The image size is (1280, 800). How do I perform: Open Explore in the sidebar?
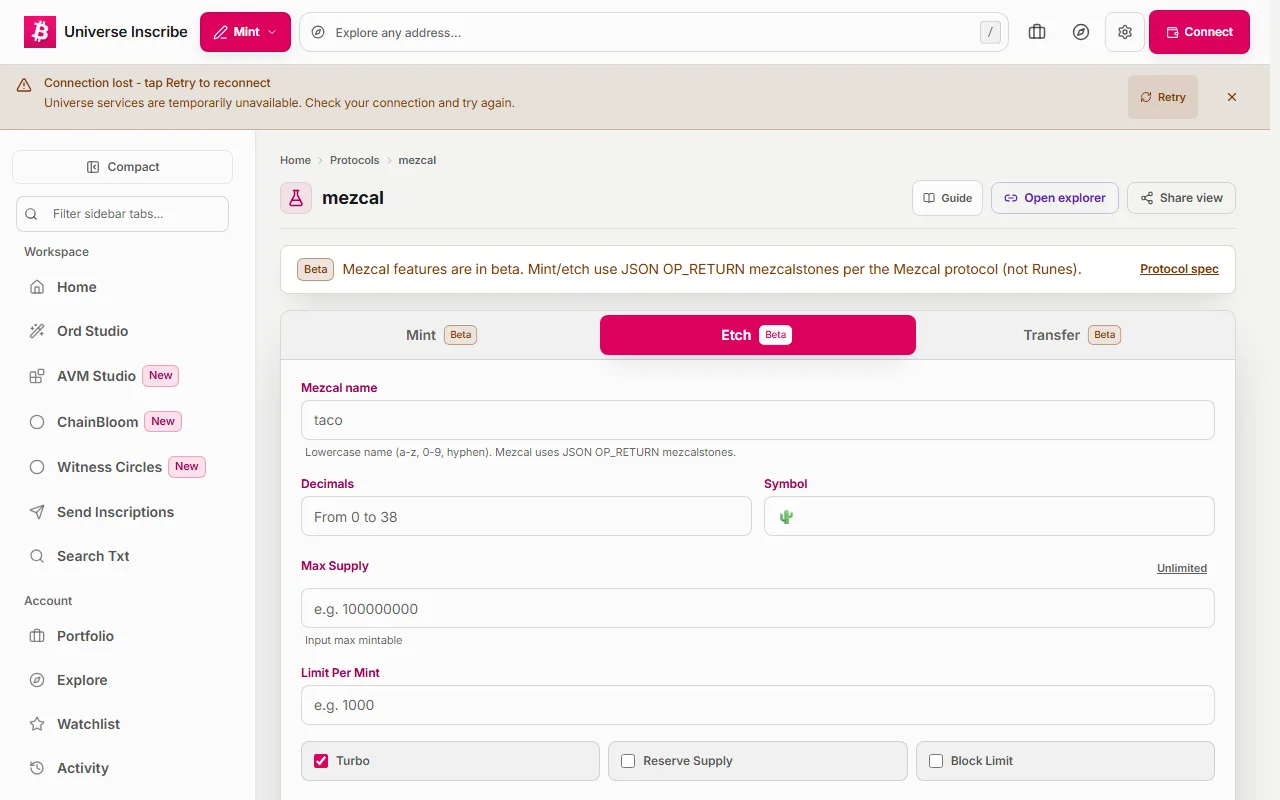click(122, 680)
